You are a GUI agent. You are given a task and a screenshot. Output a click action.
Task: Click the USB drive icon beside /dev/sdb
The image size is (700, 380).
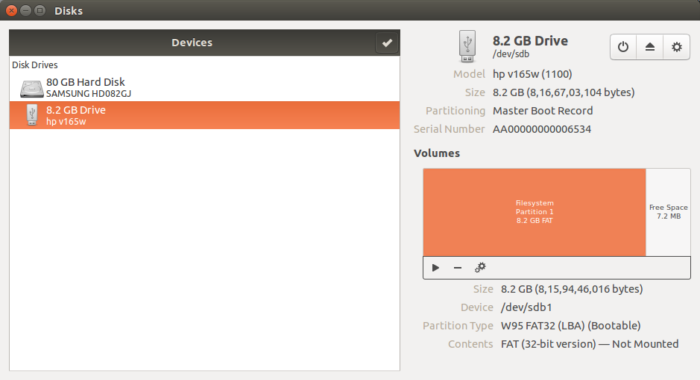[x=467, y=46]
